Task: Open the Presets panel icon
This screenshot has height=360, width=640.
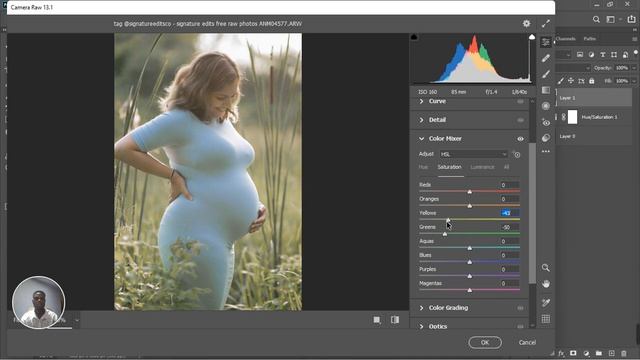Action: pos(546,138)
